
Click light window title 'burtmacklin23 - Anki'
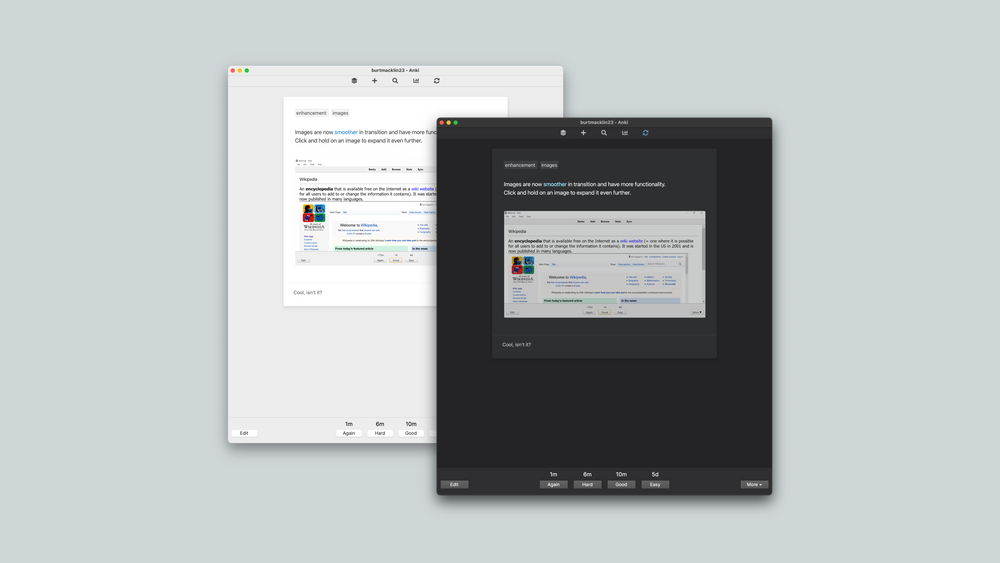[395, 70]
